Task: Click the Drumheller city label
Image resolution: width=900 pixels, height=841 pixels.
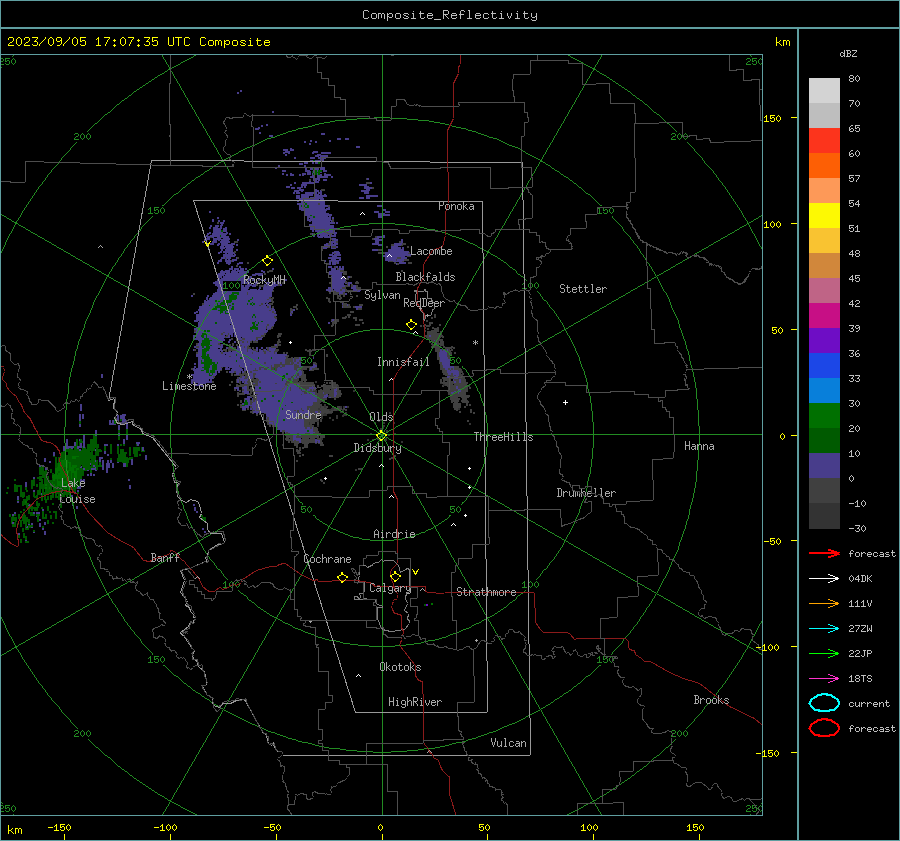Action: [586, 493]
